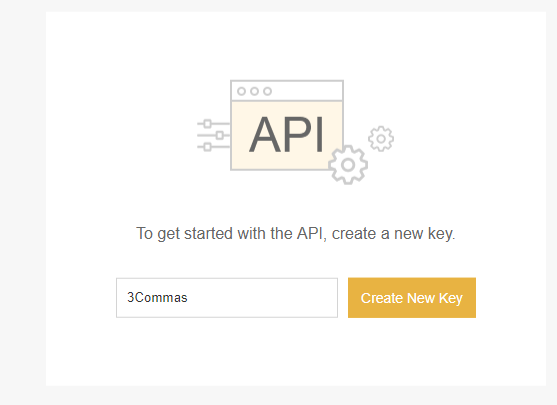Screen dimensions: 557x405
Task: Click the Create New Key button
Action: [412, 298]
